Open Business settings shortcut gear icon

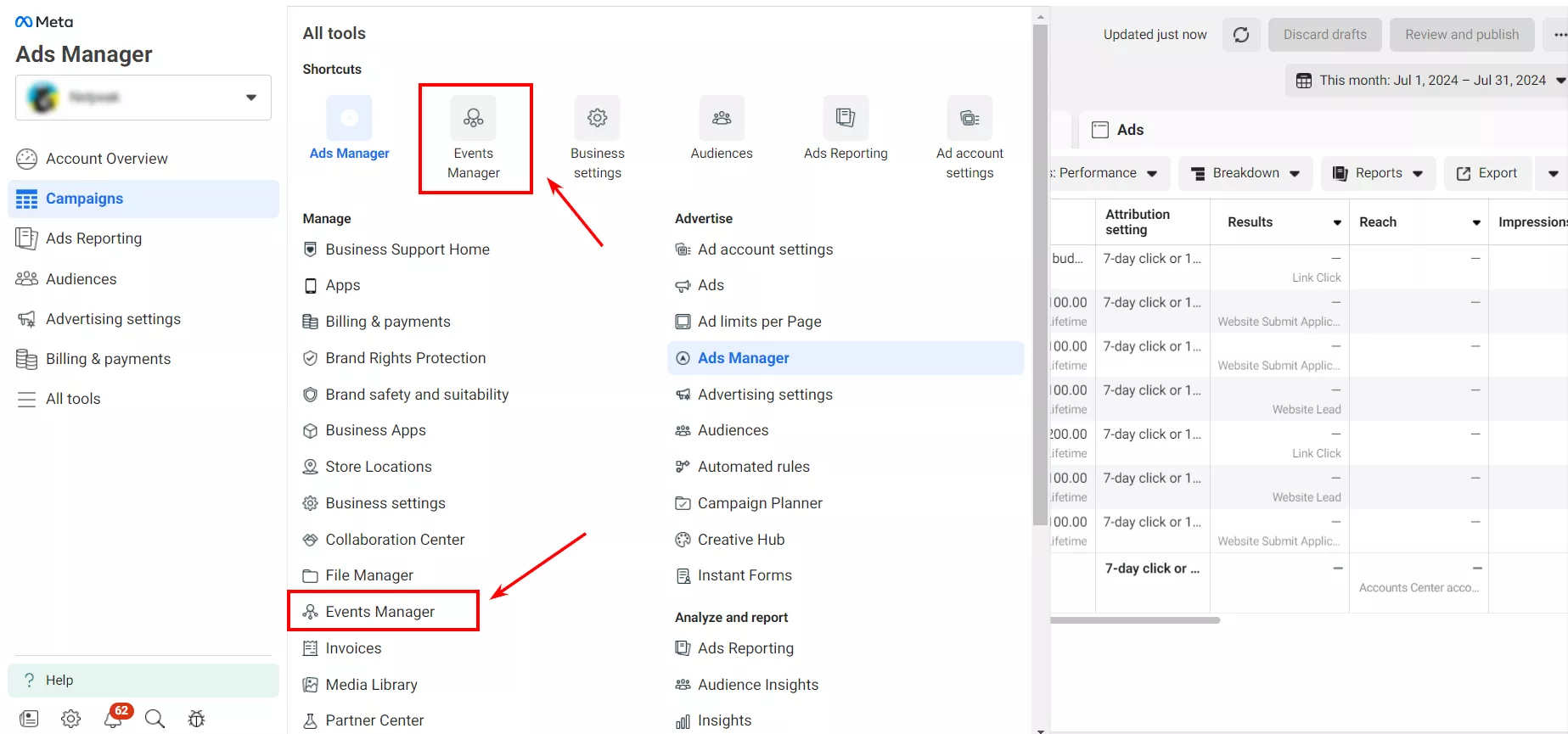coord(598,118)
